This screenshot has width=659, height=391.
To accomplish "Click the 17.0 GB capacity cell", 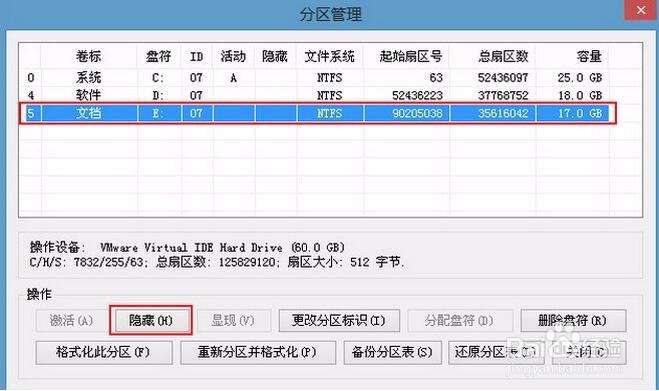I will [x=580, y=113].
